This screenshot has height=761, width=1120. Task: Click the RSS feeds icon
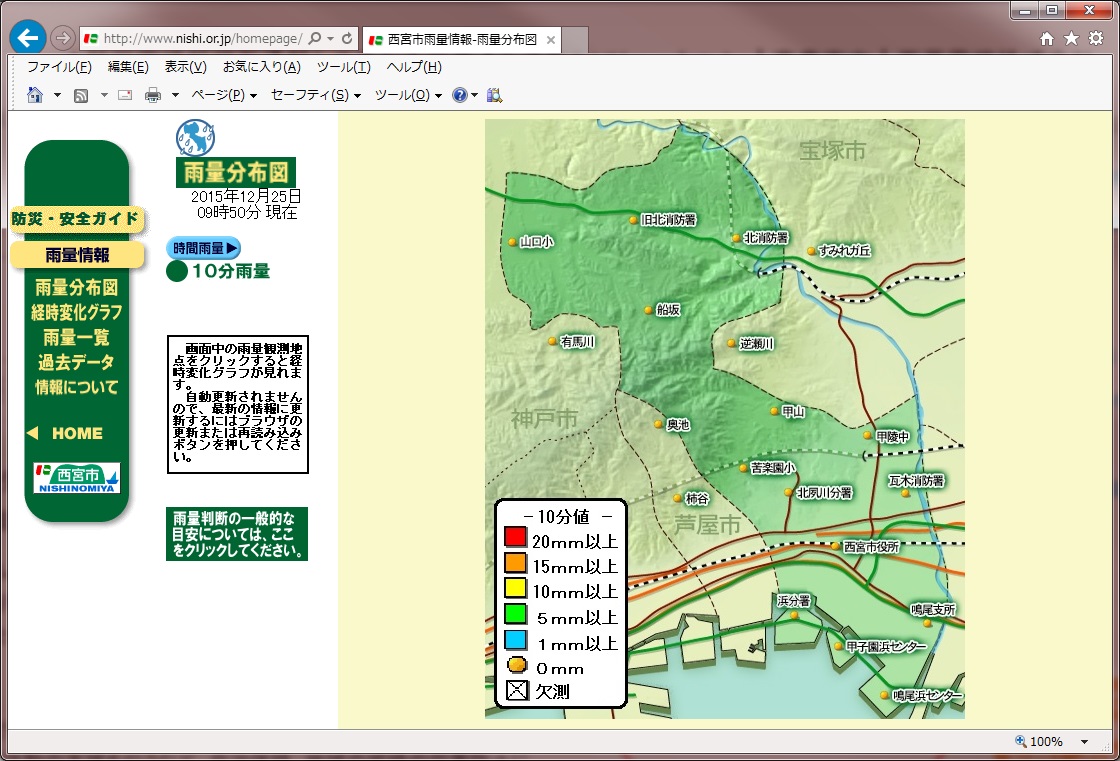click(x=81, y=95)
